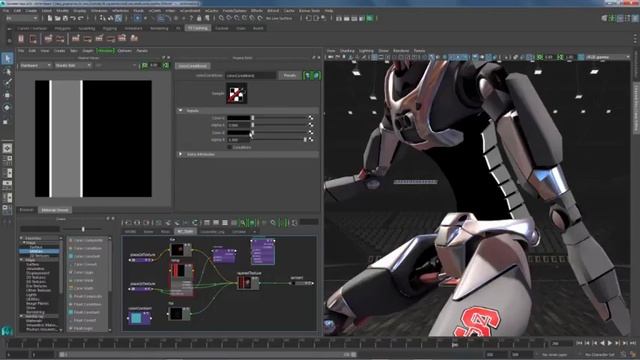The height and width of the screenshot is (360, 640).
Task: Open the Windows menu in main menu bar
Action: click(x=100, y=11)
